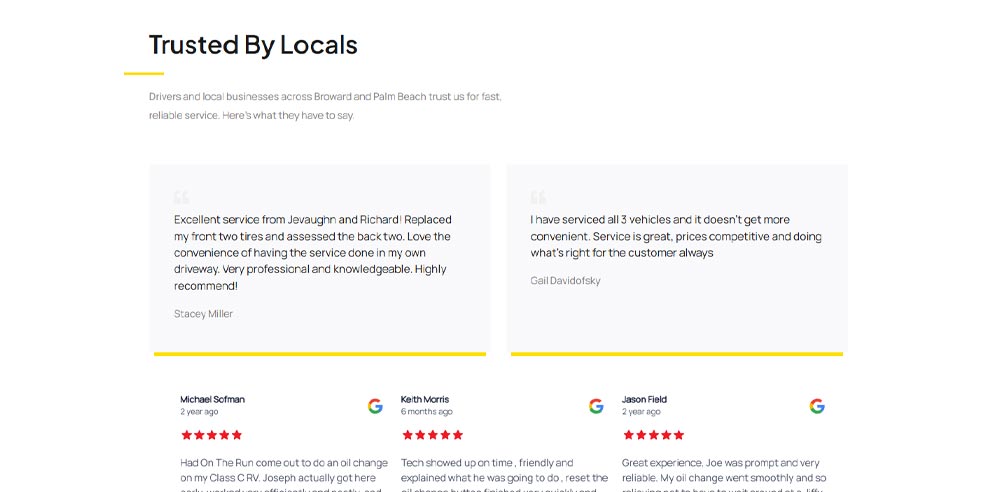This screenshot has width=1000, height=492.
Task: Click "6 months ago" under Keith Morris
Action: point(426,412)
